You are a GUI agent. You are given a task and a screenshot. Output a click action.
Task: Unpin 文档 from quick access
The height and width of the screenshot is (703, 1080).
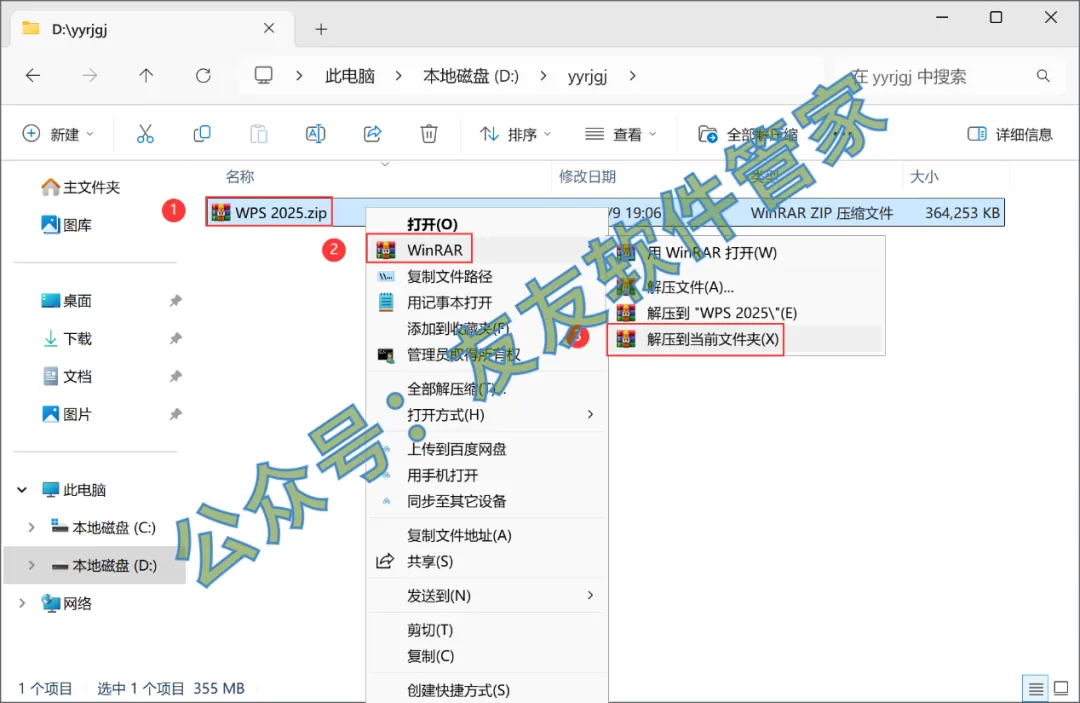[x=176, y=377]
